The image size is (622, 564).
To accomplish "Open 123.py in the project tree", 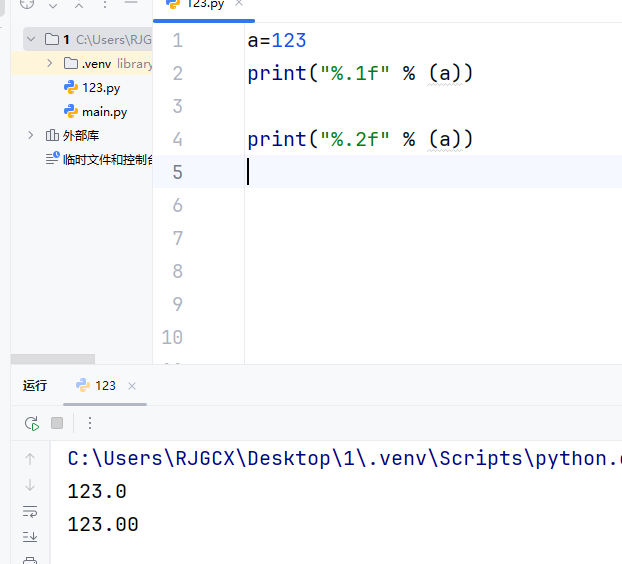I will coord(101,88).
